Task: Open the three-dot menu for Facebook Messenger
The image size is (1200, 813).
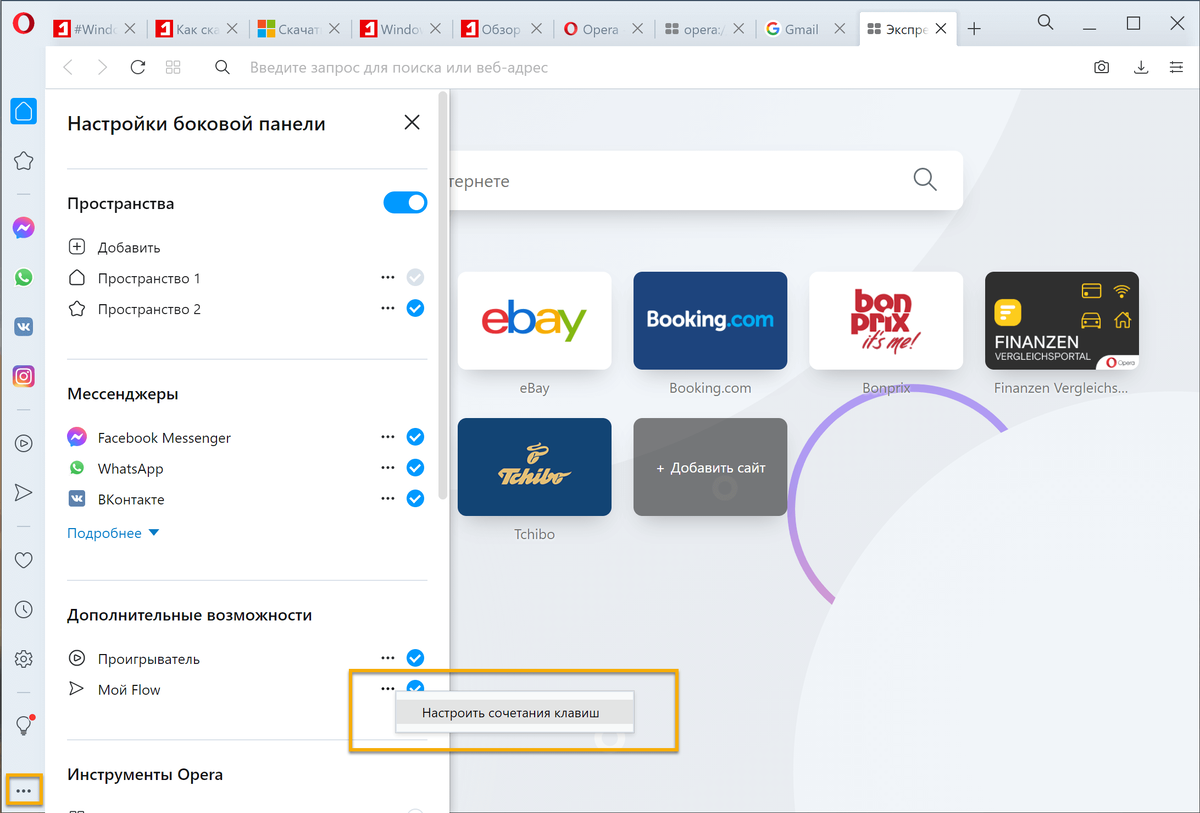Action: click(388, 437)
